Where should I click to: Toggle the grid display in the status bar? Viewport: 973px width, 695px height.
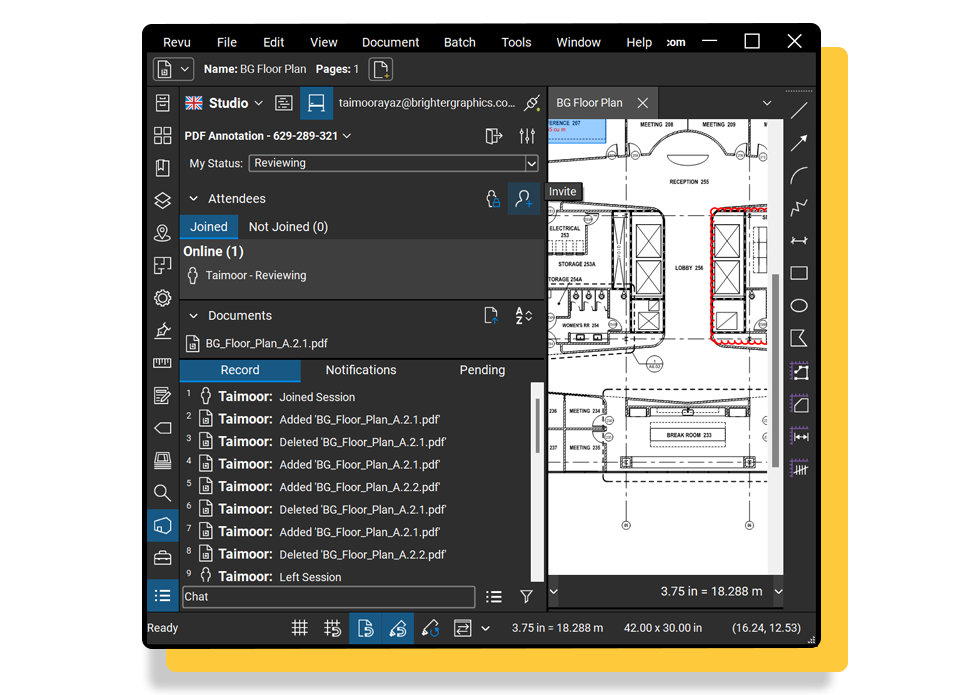(x=299, y=628)
